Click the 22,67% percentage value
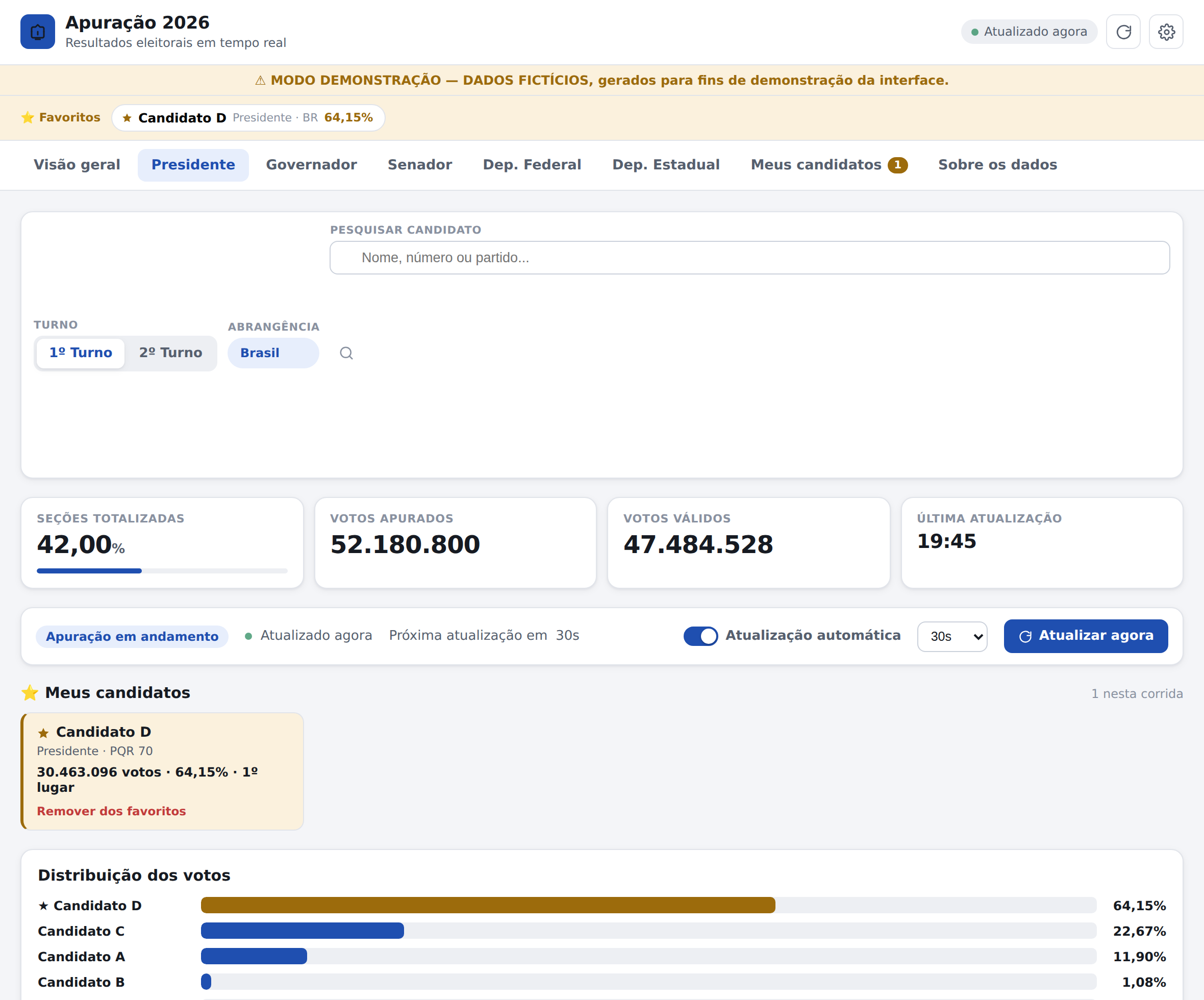 pyautogui.click(x=1139, y=931)
